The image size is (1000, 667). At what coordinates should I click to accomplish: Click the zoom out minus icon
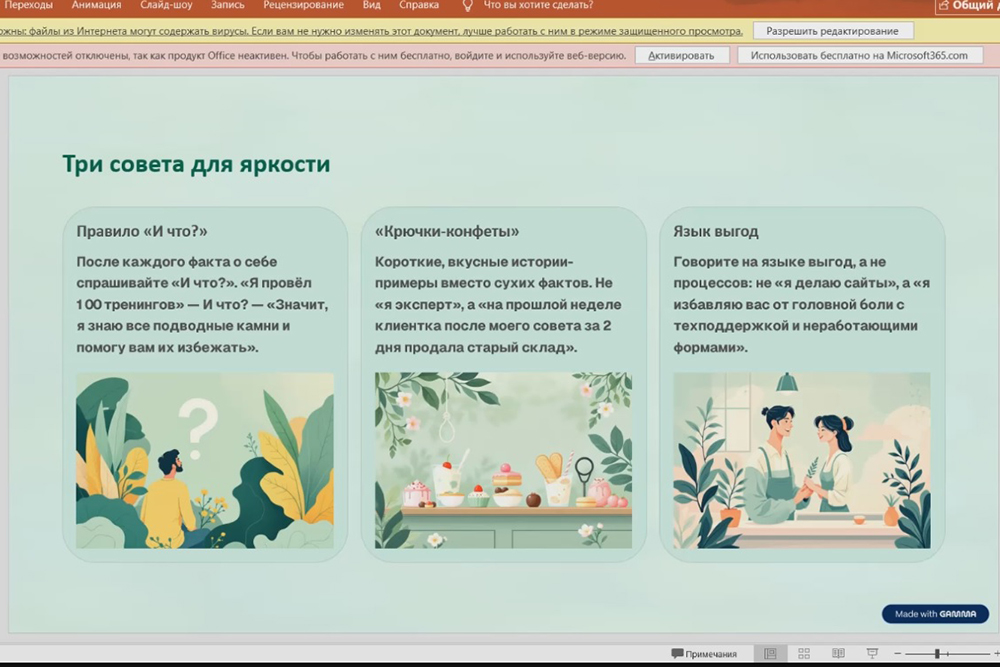[898, 654]
